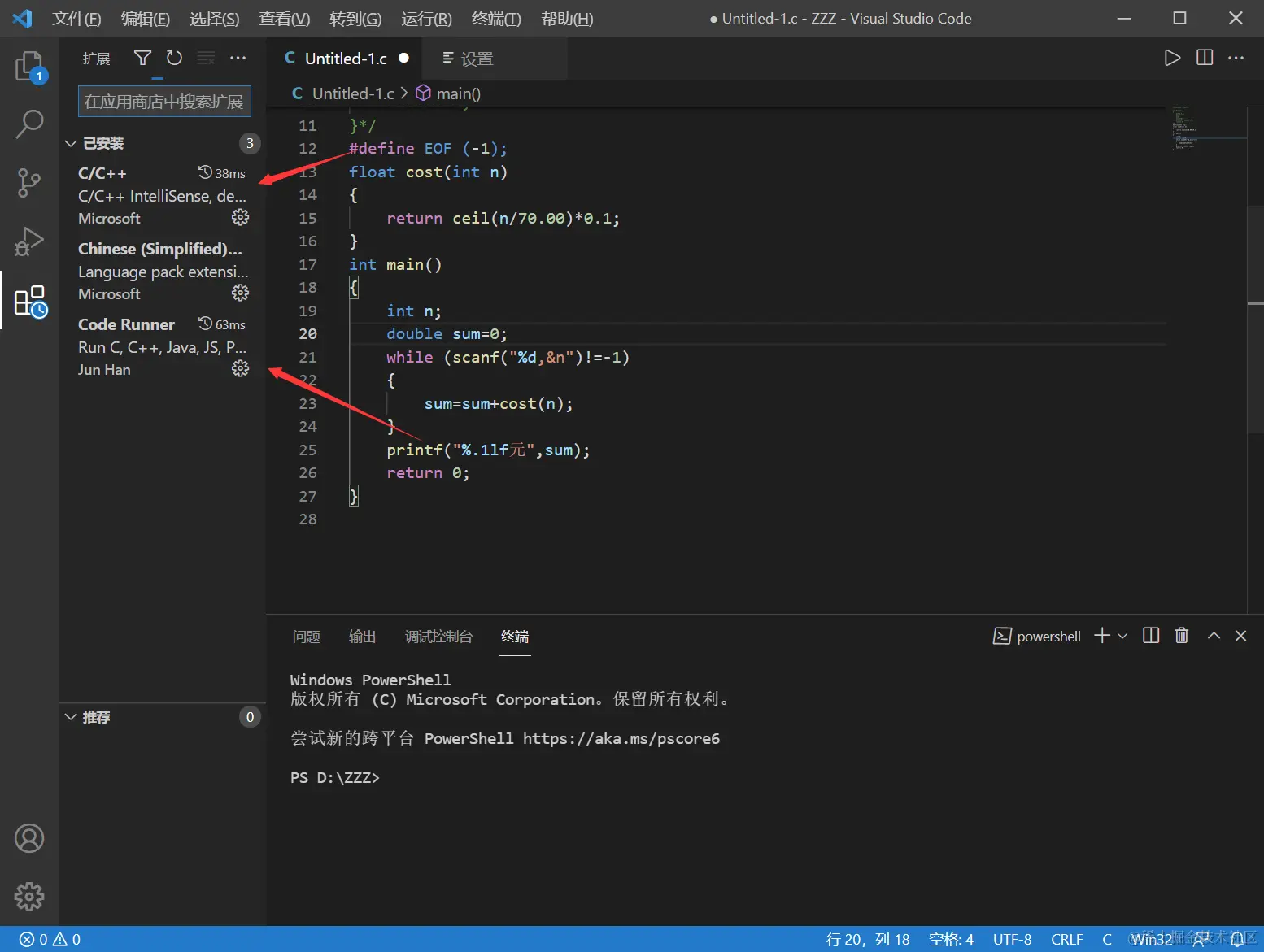Open the Manage gear in activity bar
This screenshot has width=1264, height=952.
[29, 897]
